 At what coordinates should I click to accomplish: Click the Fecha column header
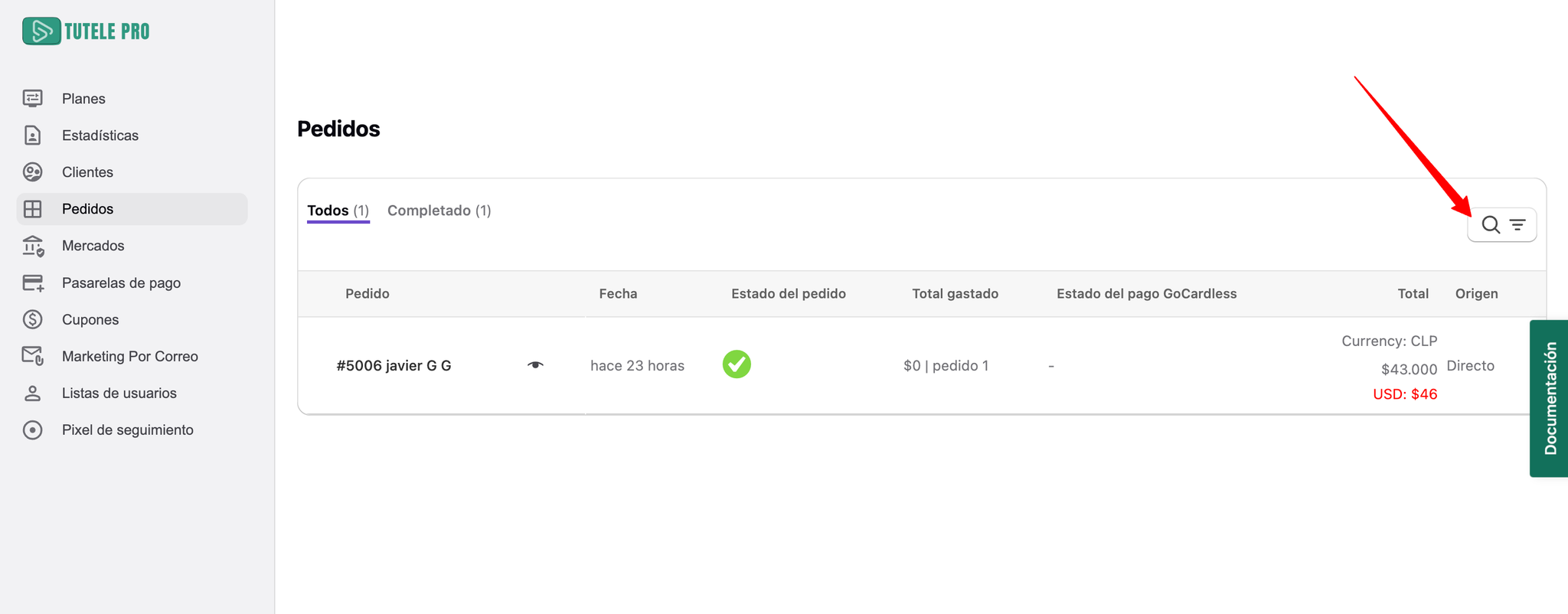coord(618,294)
